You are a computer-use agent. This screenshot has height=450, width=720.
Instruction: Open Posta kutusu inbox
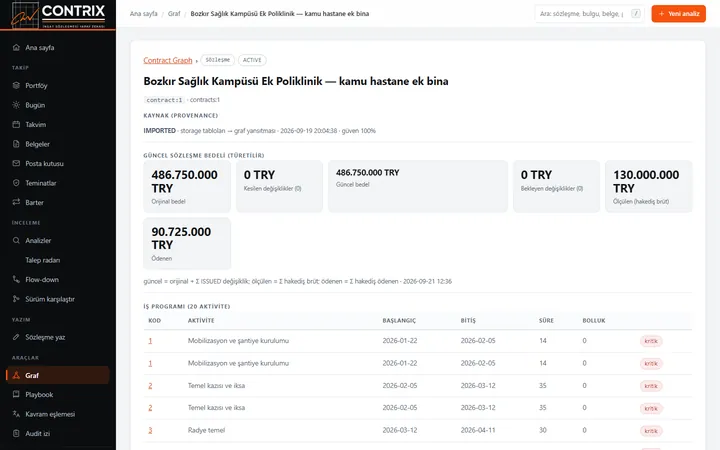58,163
